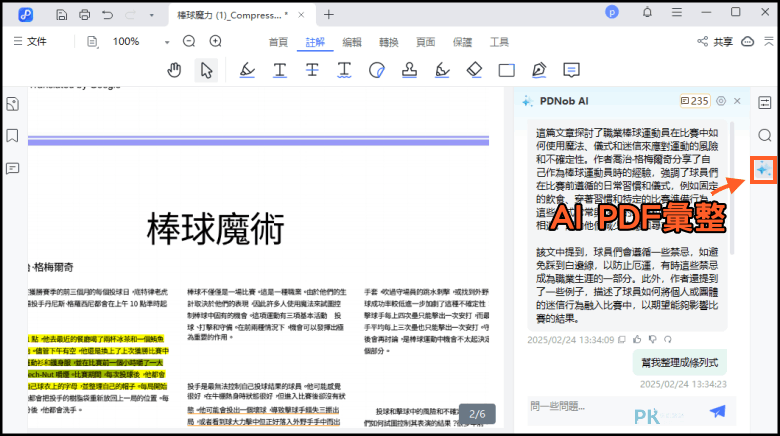
Task: Switch to the 頁面 tab
Action: point(425,42)
